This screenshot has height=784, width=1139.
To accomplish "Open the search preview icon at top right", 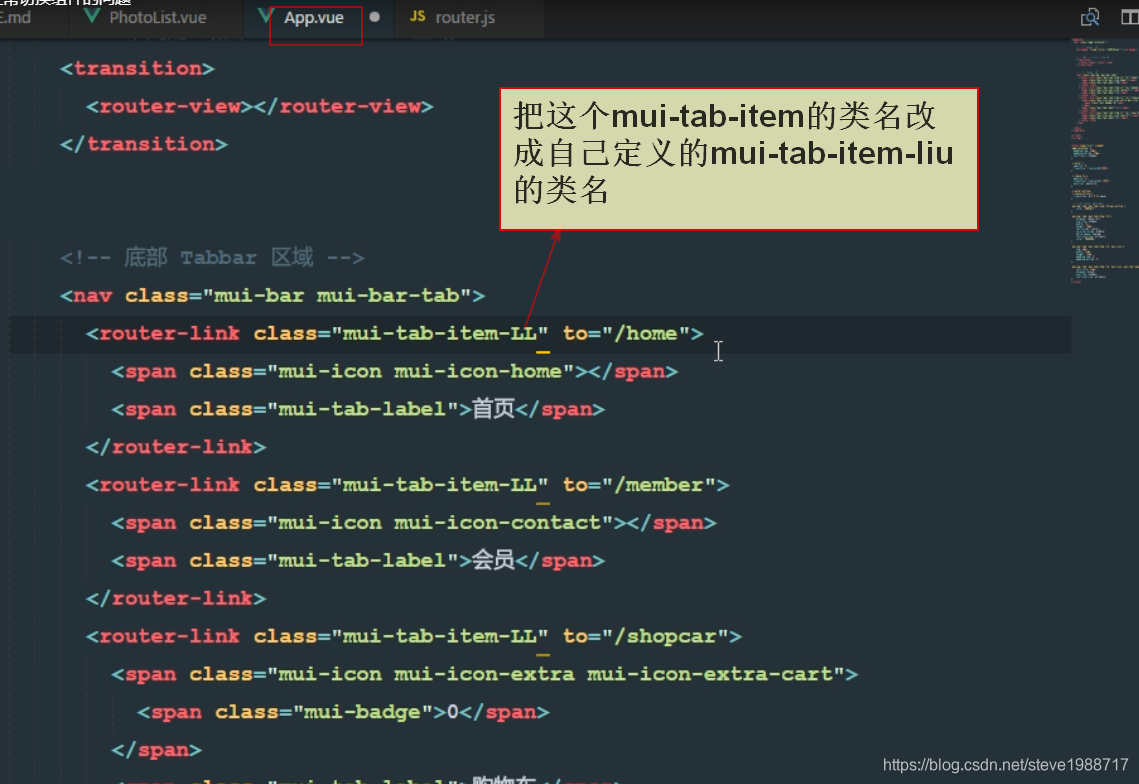I will pyautogui.click(x=1090, y=17).
